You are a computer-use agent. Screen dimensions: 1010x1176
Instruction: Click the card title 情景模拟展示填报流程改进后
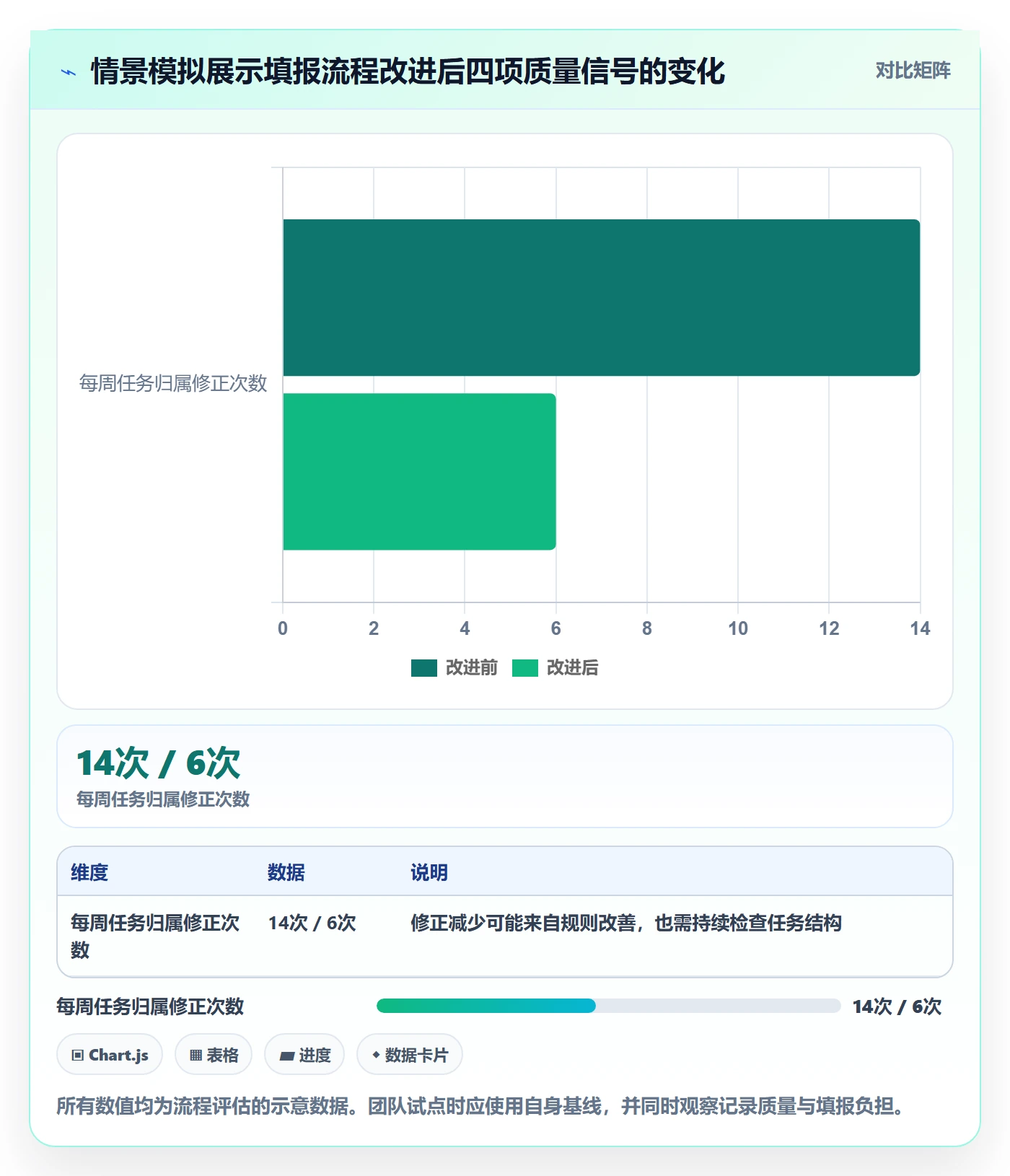(408, 71)
